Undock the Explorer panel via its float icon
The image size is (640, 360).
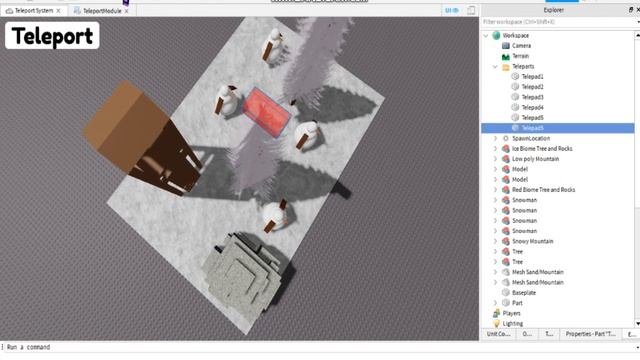click(631, 10)
